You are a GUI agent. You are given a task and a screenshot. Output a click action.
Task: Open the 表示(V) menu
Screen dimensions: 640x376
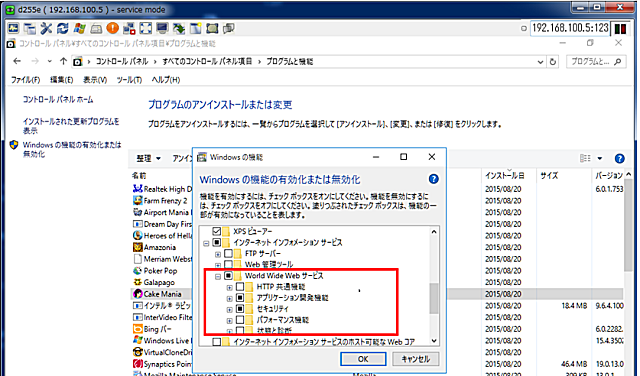tap(95, 80)
